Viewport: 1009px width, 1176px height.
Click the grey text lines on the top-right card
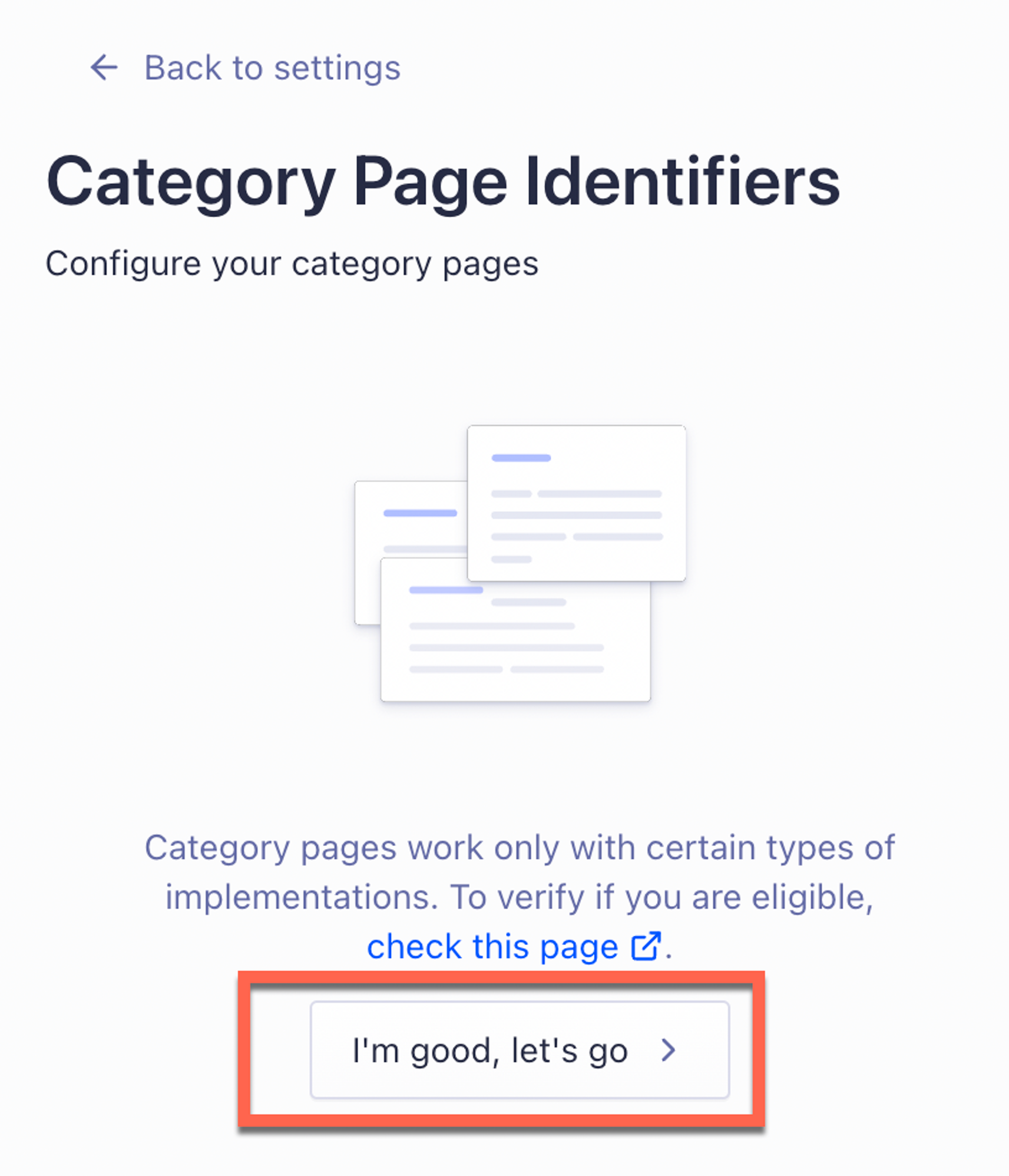pyautogui.click(x=576, y=516)
